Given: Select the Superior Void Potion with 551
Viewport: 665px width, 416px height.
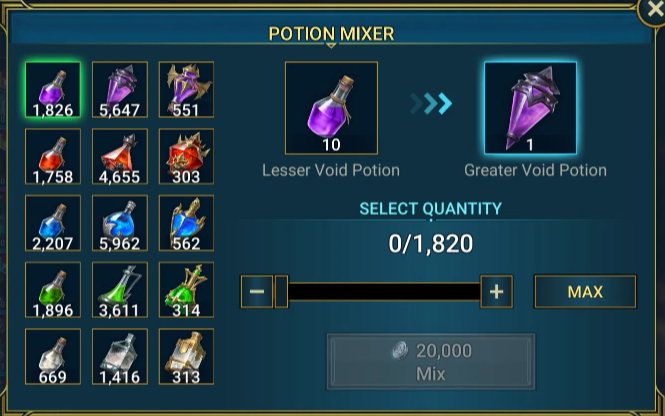Looking at the screenshot, I should point(186,89).
